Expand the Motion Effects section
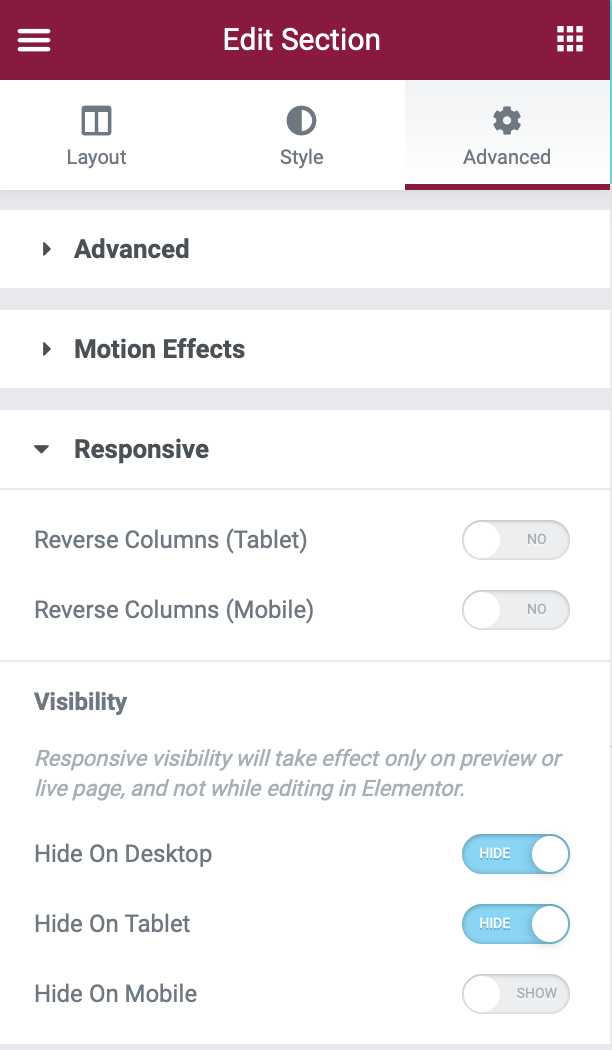The width and height of the screenshot is (612, 1050). [159, 349]
